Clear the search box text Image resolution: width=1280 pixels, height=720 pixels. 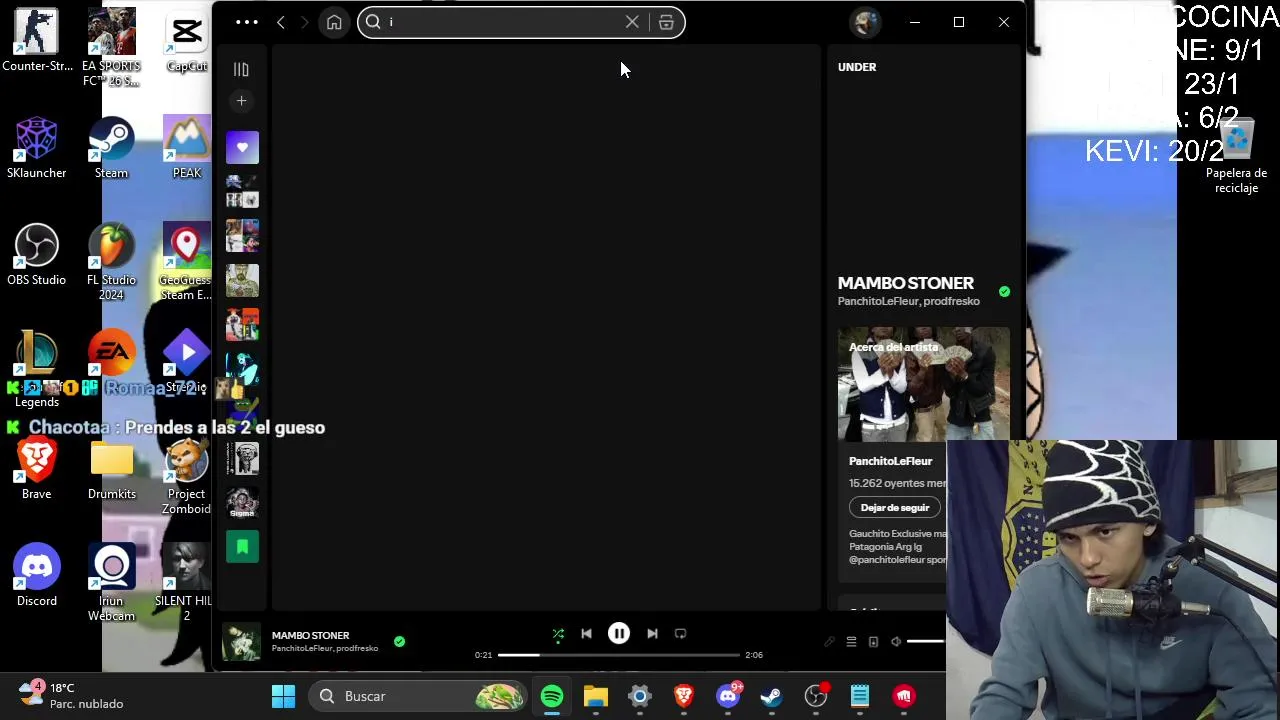(x=632, y=22)
